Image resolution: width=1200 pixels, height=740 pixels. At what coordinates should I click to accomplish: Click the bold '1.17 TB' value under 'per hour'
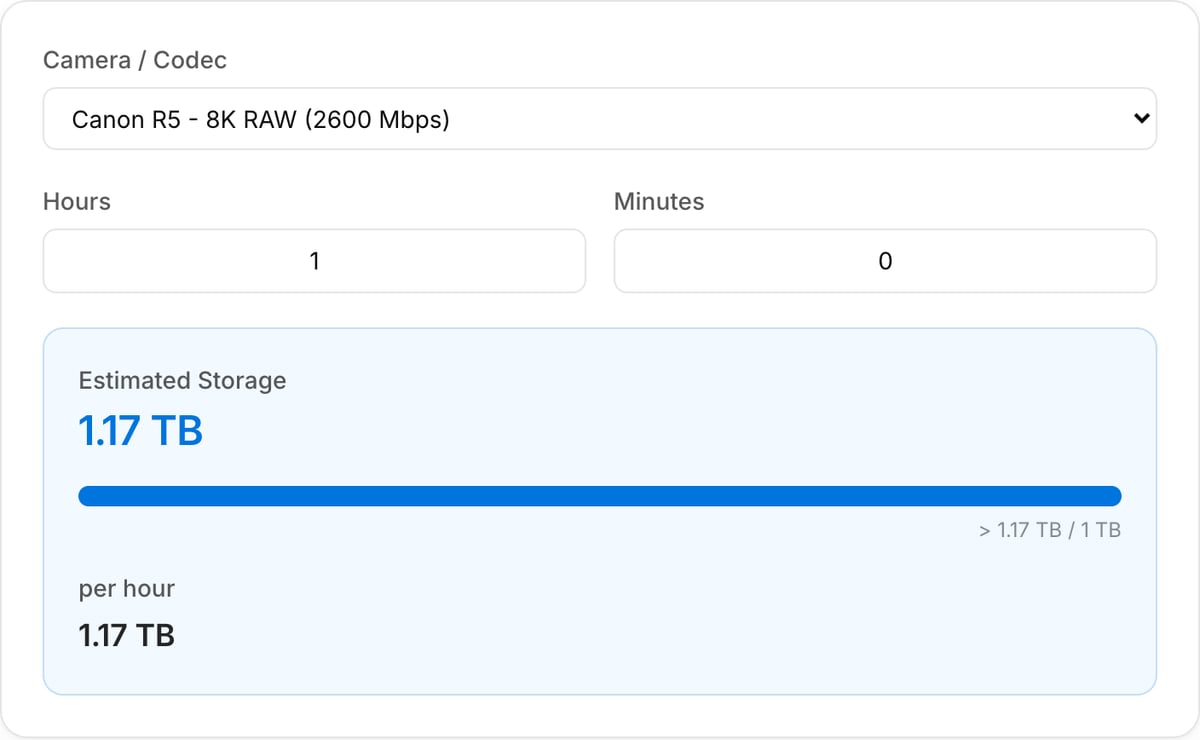pos(127,634)
